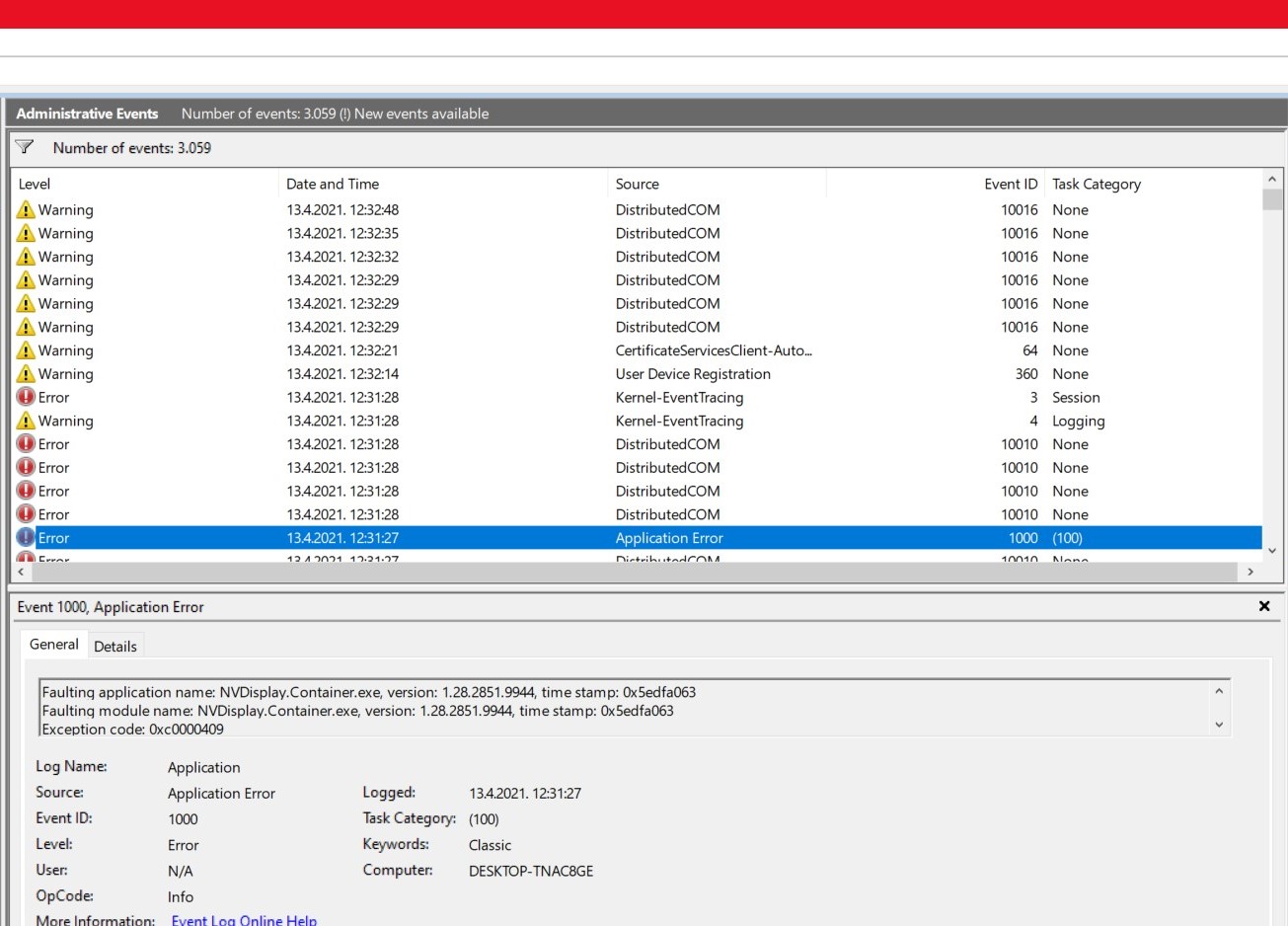Close the Event 1000 details pane
This screenshot has width=1288, height=926.
1263,606
